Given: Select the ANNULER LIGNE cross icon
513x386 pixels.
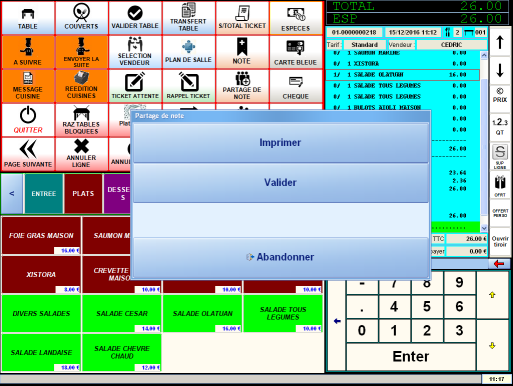Looking at the screenshot, I should coord(81,154).
